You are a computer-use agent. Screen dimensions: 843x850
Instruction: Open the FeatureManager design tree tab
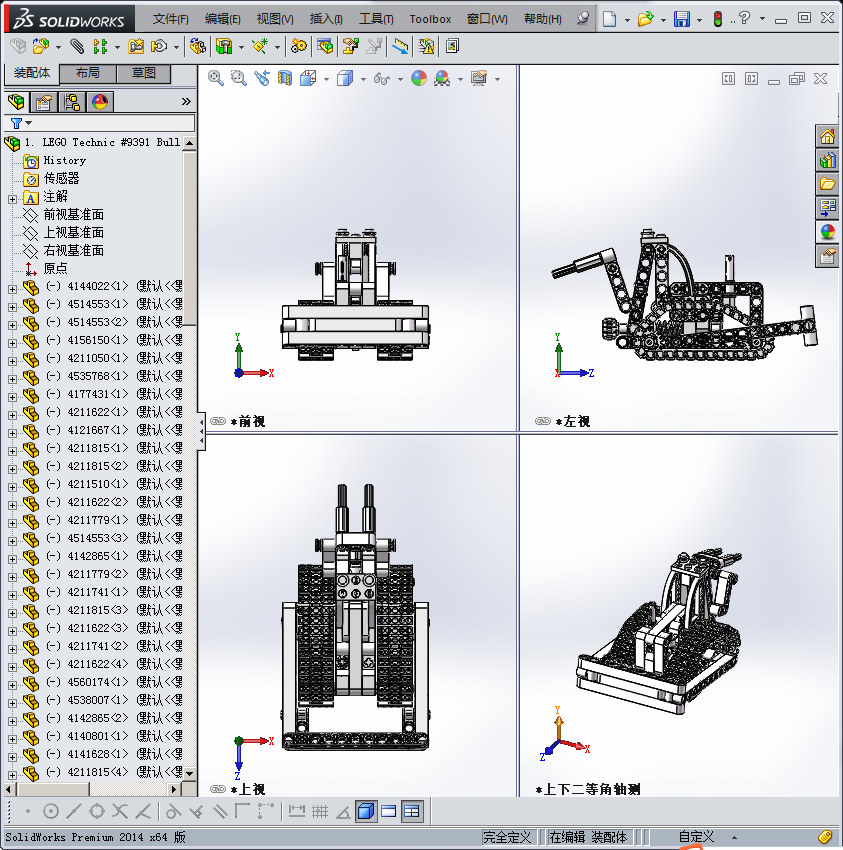(x=16, y=101)
